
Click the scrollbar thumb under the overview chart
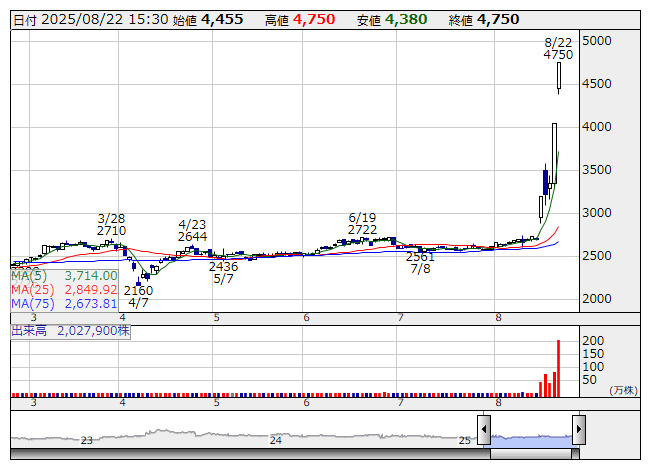(x=531, y=453)
